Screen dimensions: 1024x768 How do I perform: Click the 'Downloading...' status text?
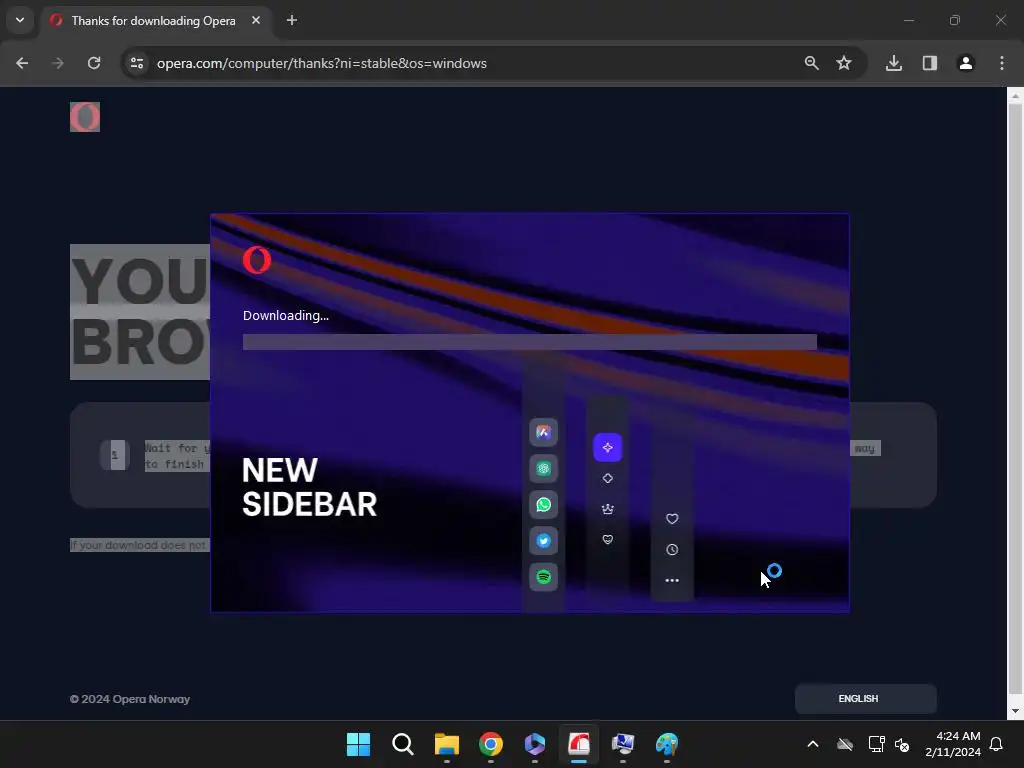point(286,315)
